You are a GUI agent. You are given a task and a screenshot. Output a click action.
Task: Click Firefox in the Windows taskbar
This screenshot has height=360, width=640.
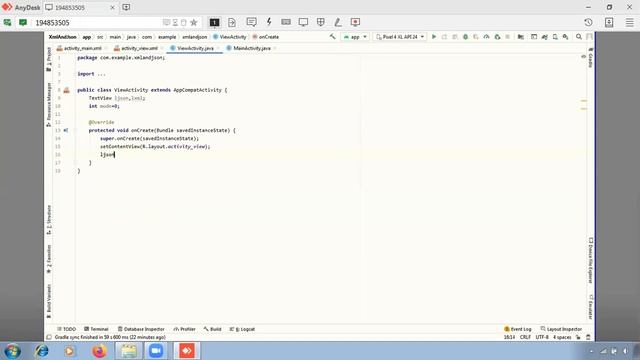click(x=99, y=351)
